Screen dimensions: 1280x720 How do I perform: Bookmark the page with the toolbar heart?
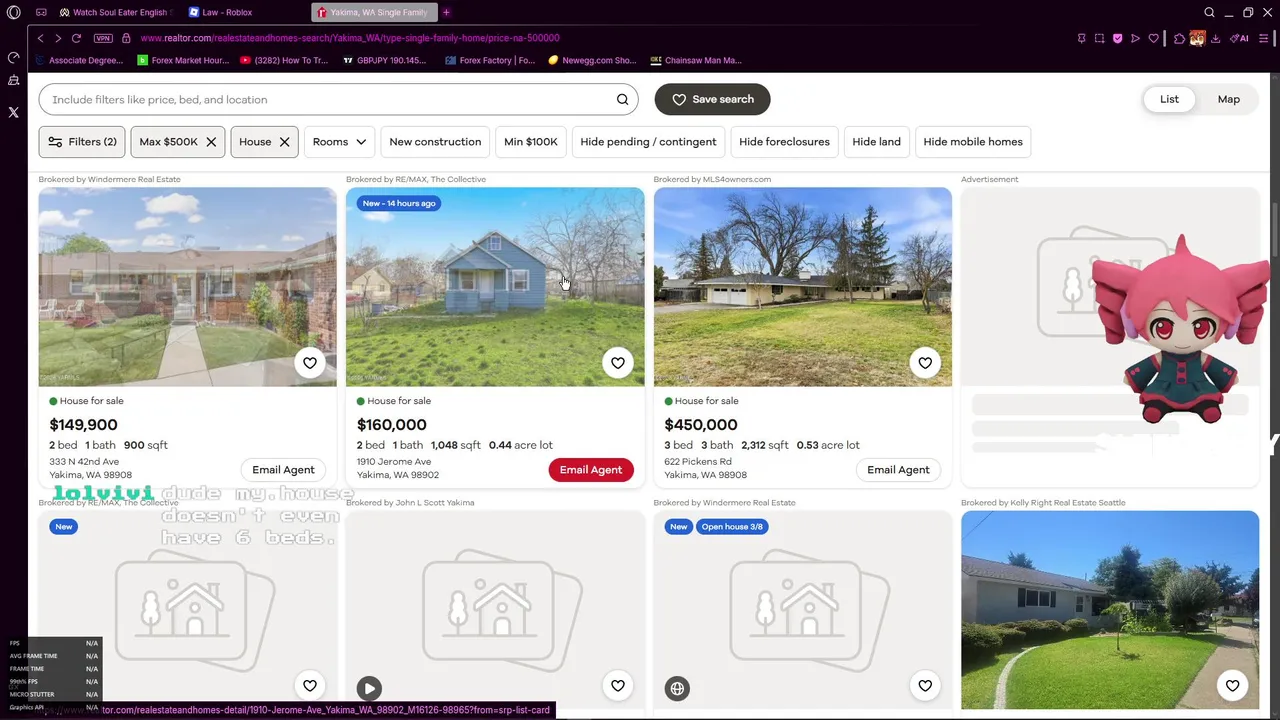coord(1153,38)
